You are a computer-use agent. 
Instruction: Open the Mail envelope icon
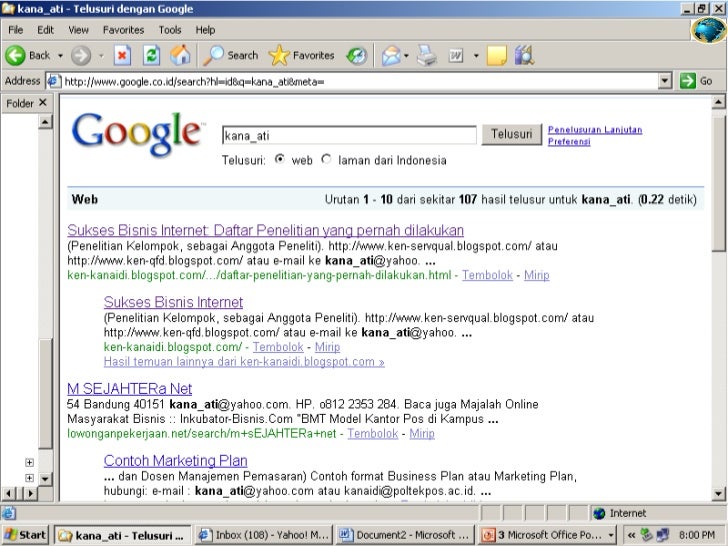(x=390, y=56)
